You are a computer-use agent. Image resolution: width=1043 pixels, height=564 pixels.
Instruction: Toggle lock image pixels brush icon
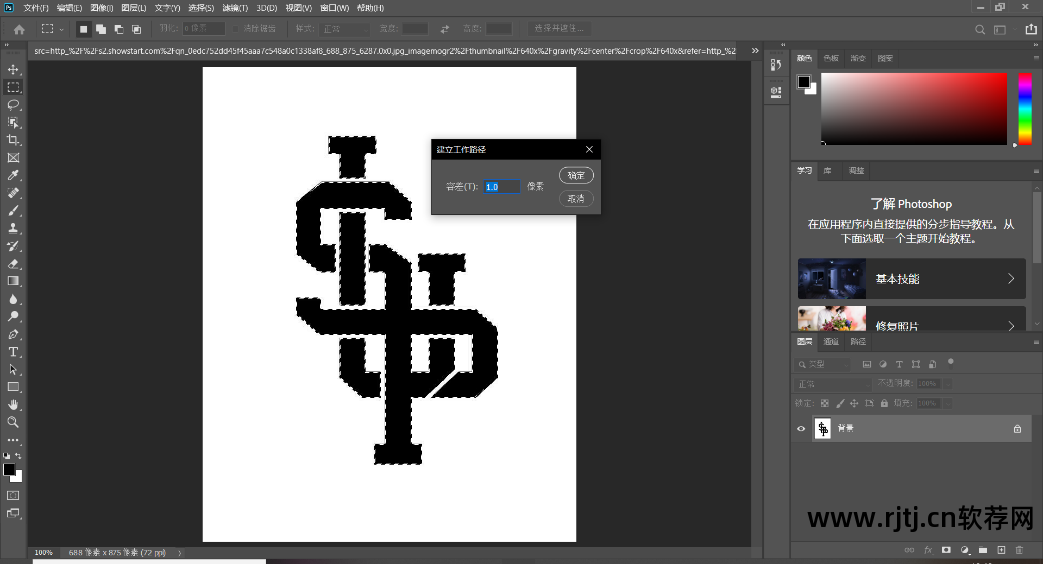(840, 403)
